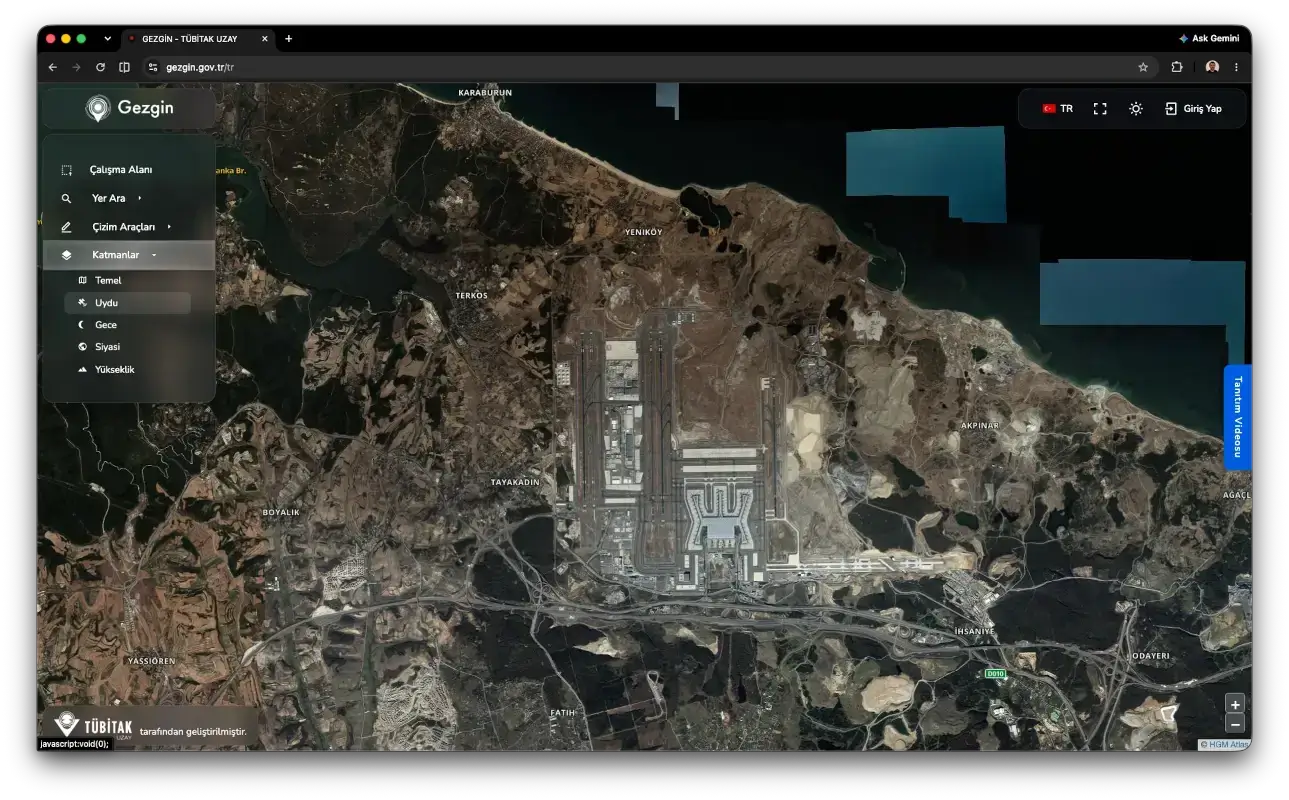Click the TÜBİTAK UZAY logo
The height and width of the screenshot is (800, 1289).
(x=93, y=726)
